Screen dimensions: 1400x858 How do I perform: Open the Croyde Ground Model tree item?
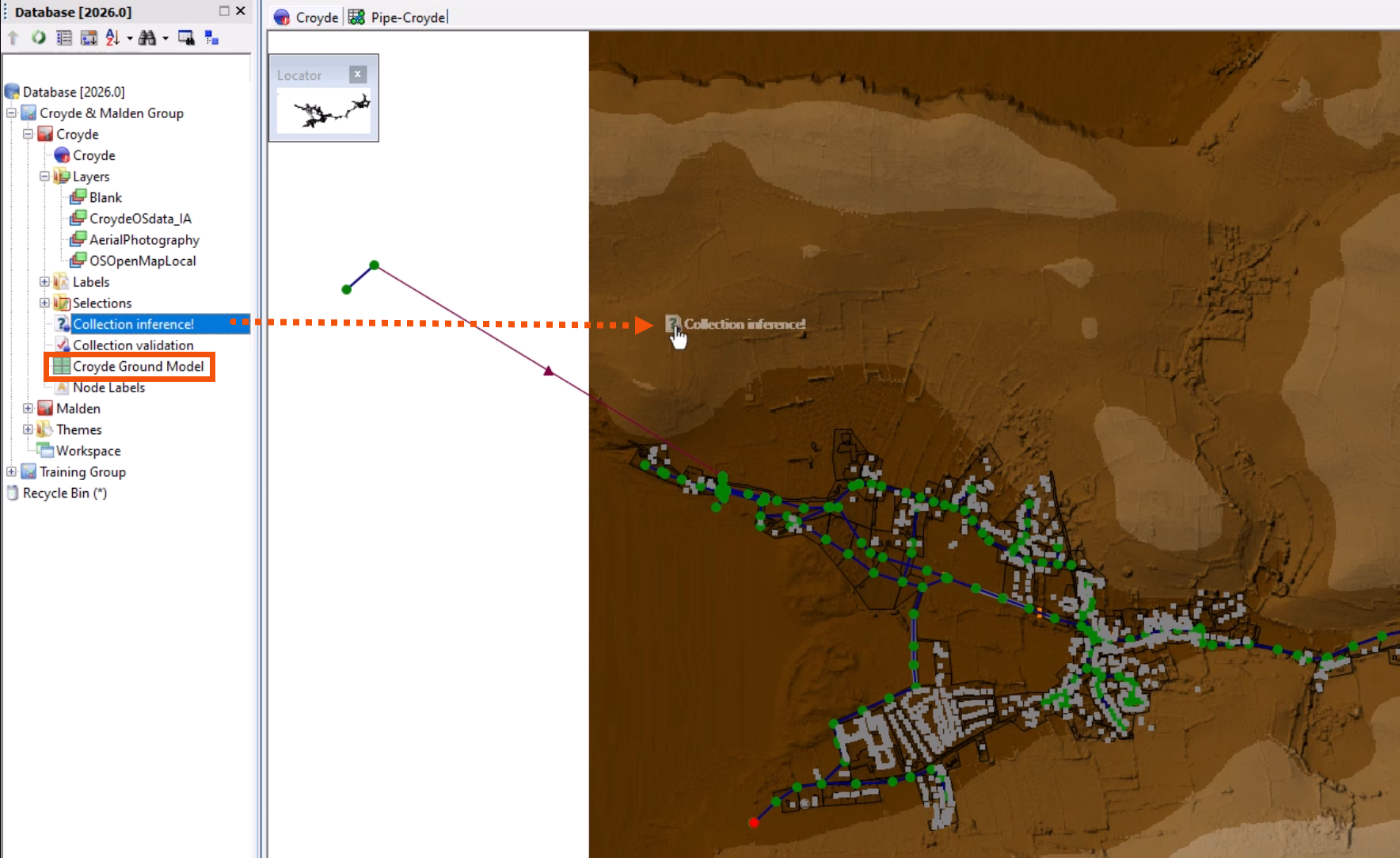coord(138,366)
